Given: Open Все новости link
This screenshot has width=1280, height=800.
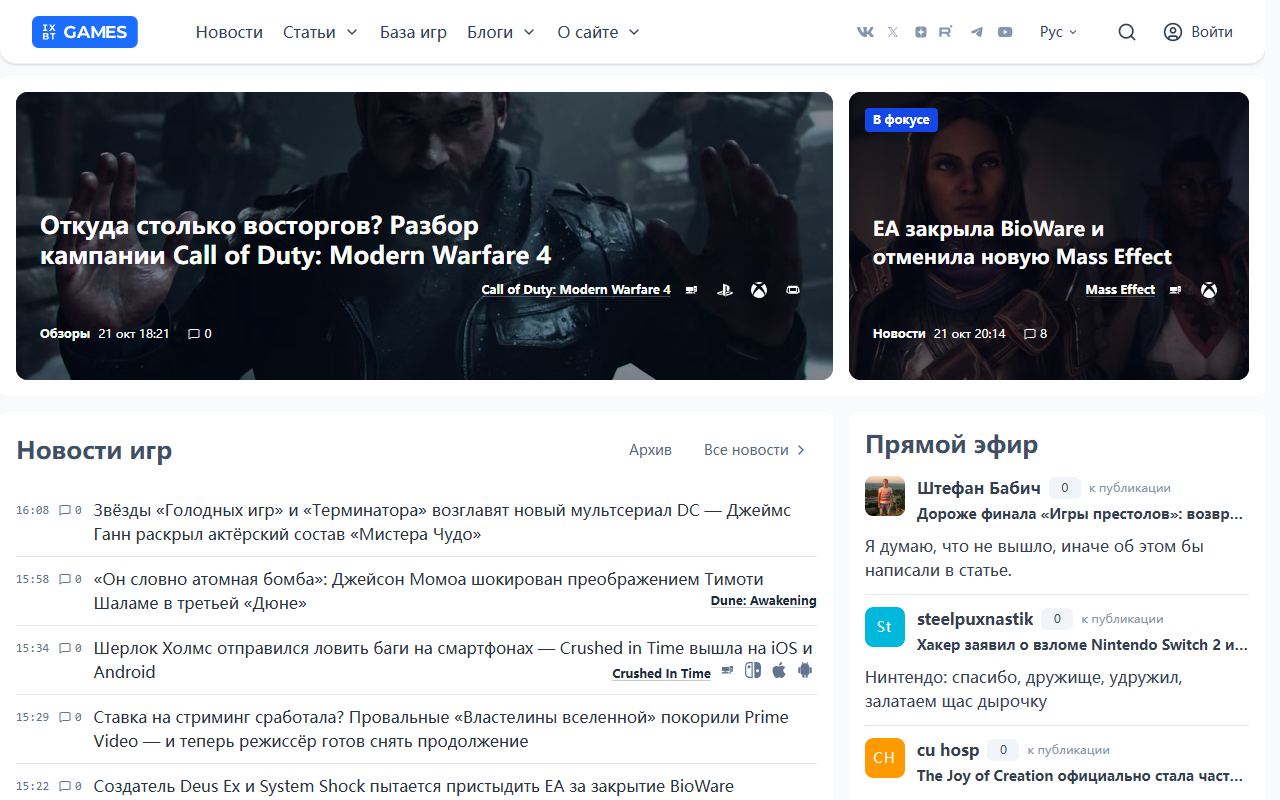Looking at the screenshot, I should click(755, 450).
